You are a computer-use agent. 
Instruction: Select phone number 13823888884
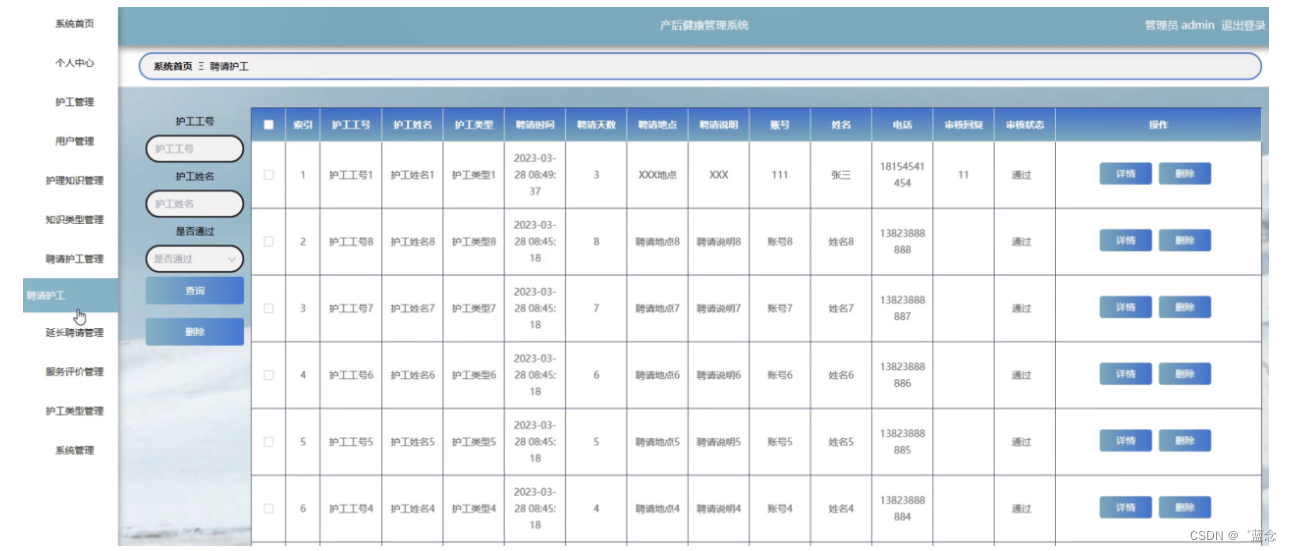[902, 509]
